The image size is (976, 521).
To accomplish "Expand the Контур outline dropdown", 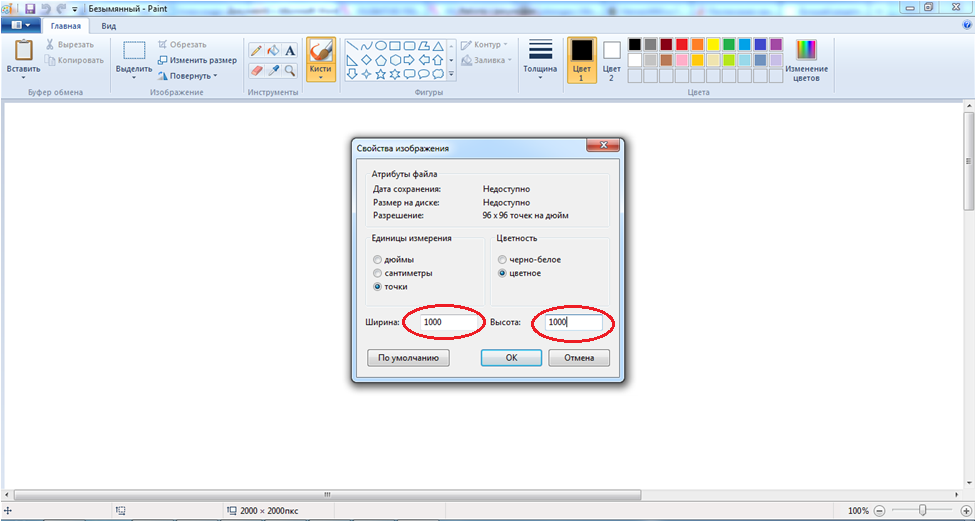I will (x=505, y=44).
